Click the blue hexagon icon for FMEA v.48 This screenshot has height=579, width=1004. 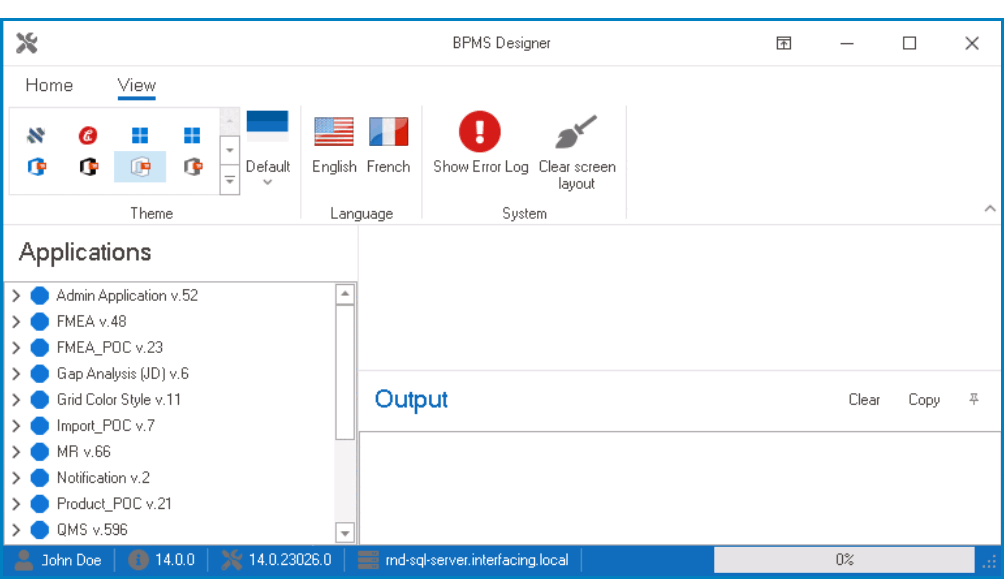point(40,322)
